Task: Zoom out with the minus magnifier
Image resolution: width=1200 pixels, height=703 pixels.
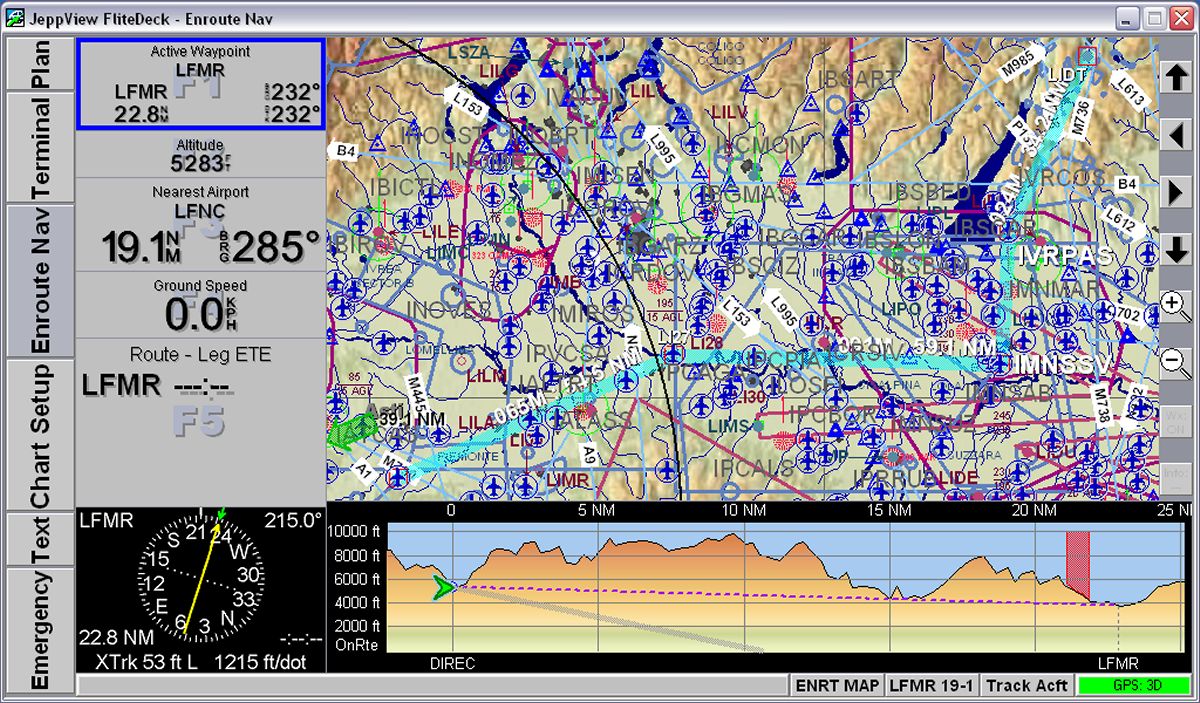Action: 1176,363
